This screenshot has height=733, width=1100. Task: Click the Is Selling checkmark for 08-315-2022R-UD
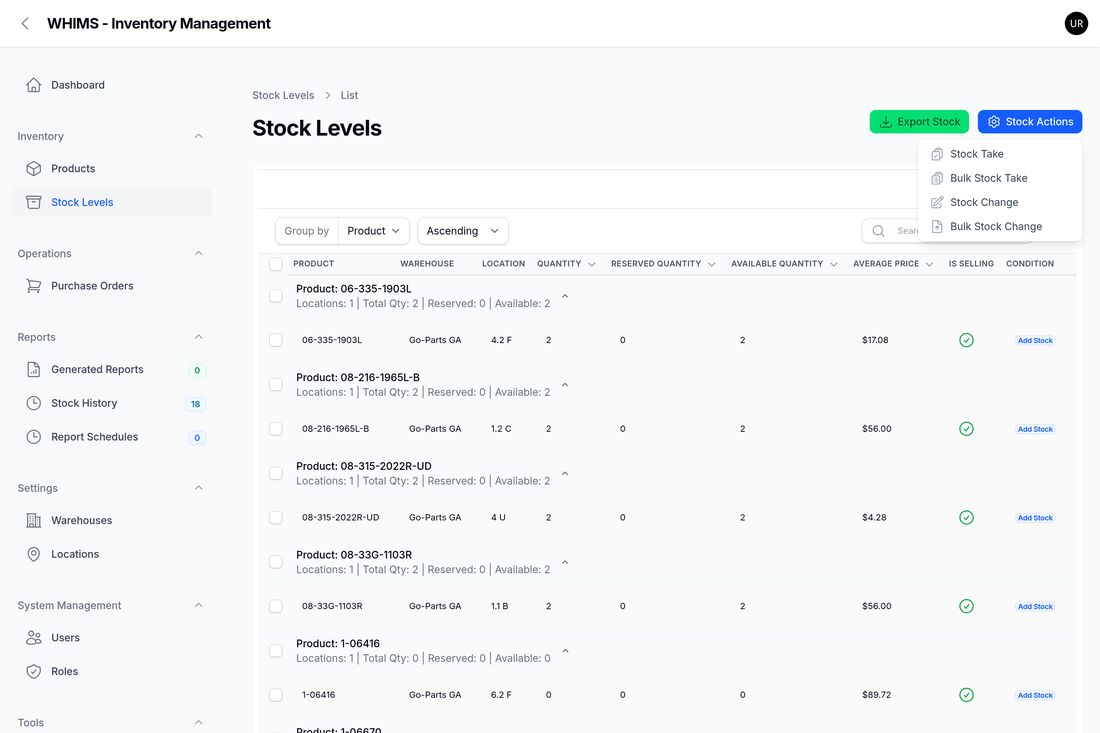click(x=966, y=518)
